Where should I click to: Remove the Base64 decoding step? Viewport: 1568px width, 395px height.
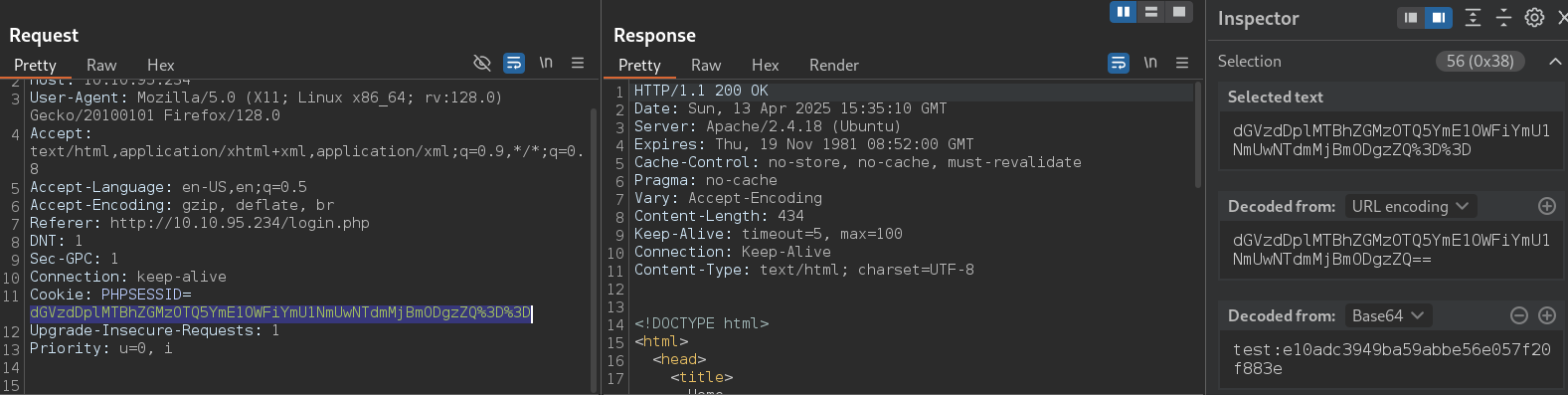[x=1519, y=315]
